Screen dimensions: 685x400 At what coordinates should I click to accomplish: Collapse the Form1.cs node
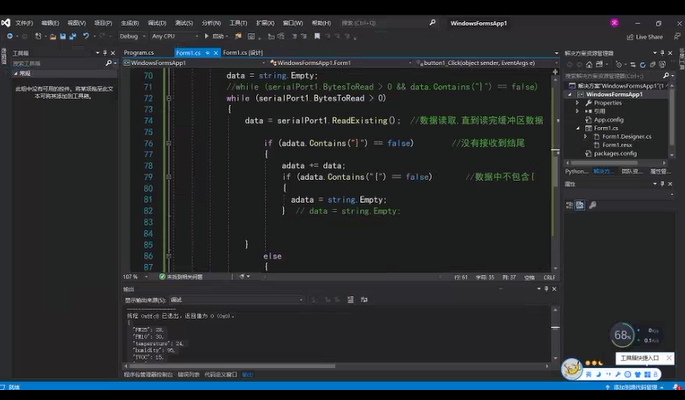click(578, 128)
